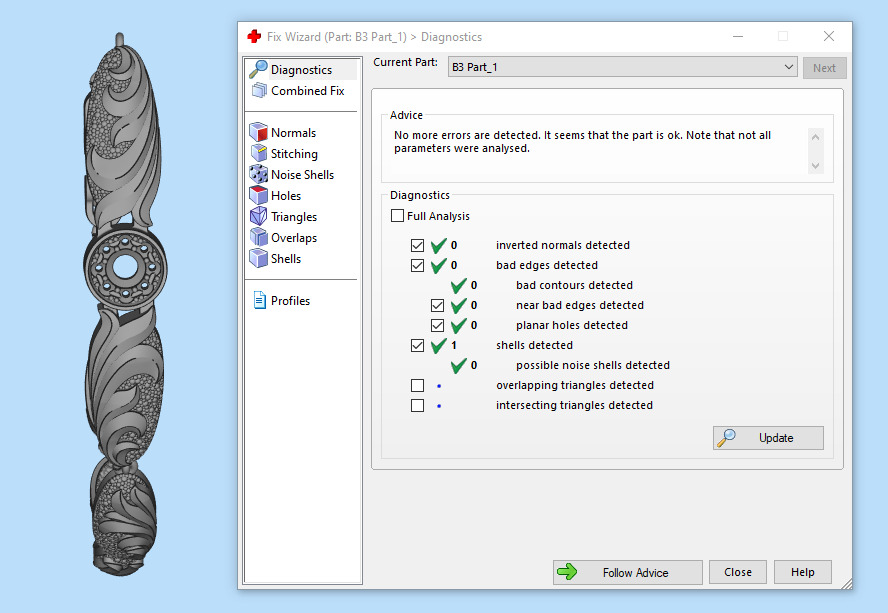Click the Update button

[x=768, y=438]
